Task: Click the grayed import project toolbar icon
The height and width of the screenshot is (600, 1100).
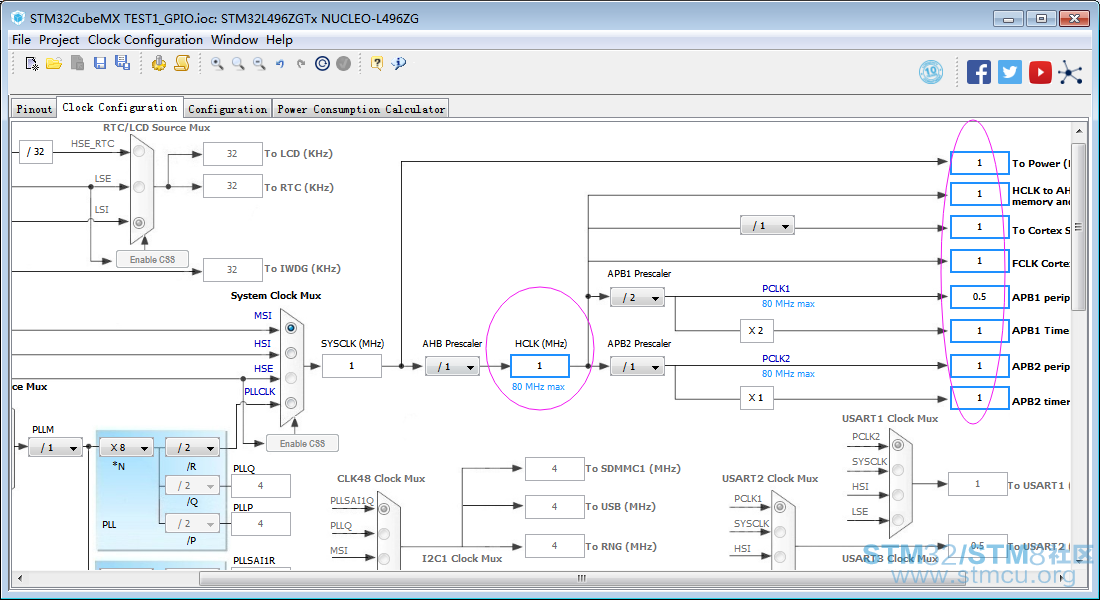Action: point(77,64)
